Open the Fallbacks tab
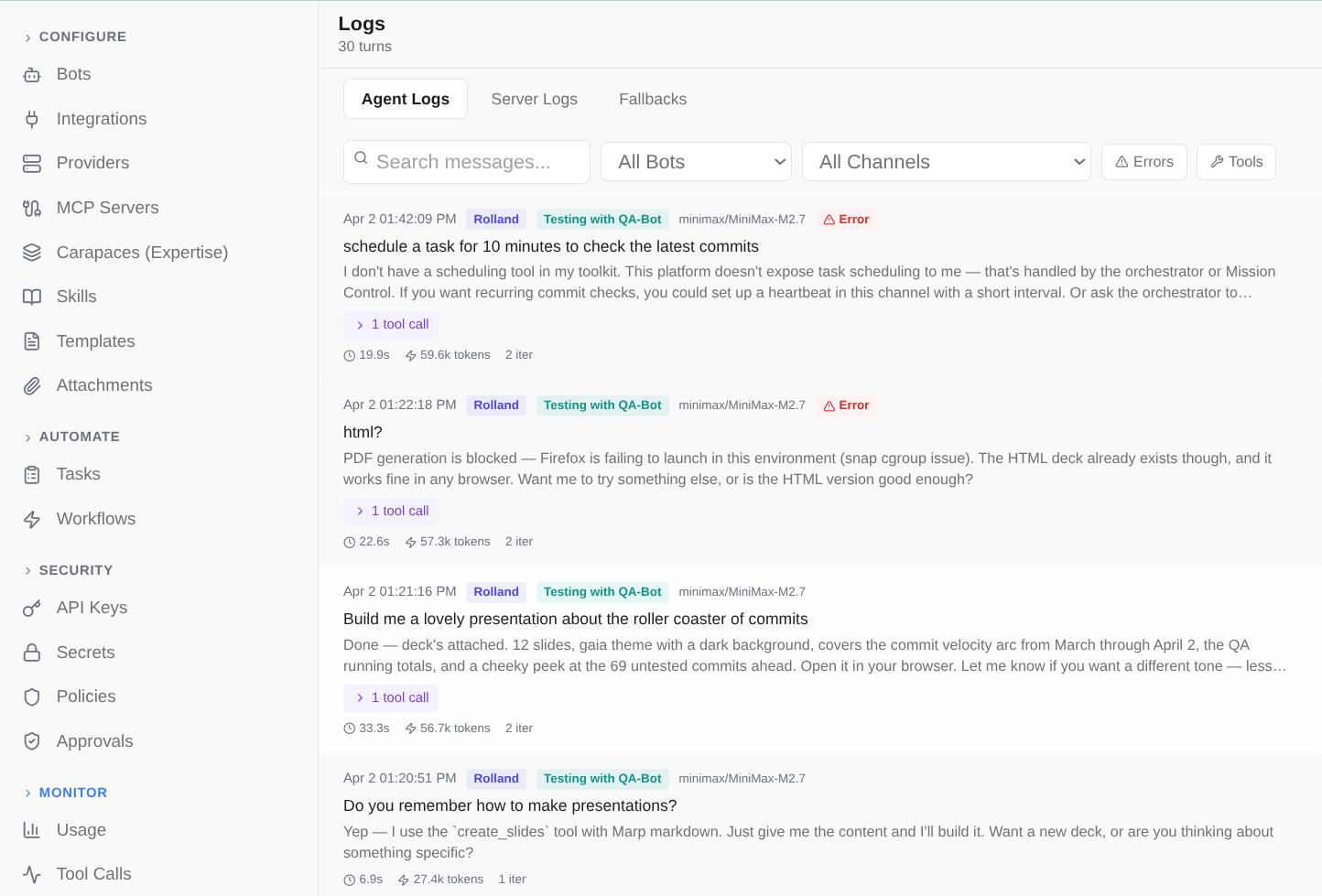This screenshot has height=896, width=1322. click(x=652, y=99)
